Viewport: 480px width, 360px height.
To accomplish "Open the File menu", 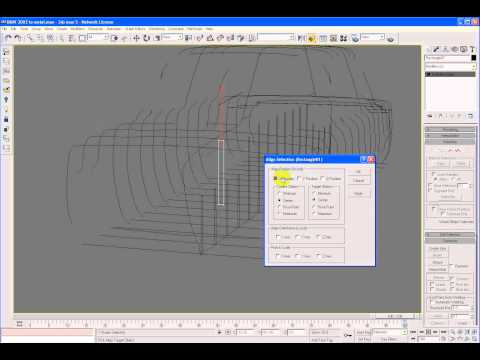I will (4, 29).
